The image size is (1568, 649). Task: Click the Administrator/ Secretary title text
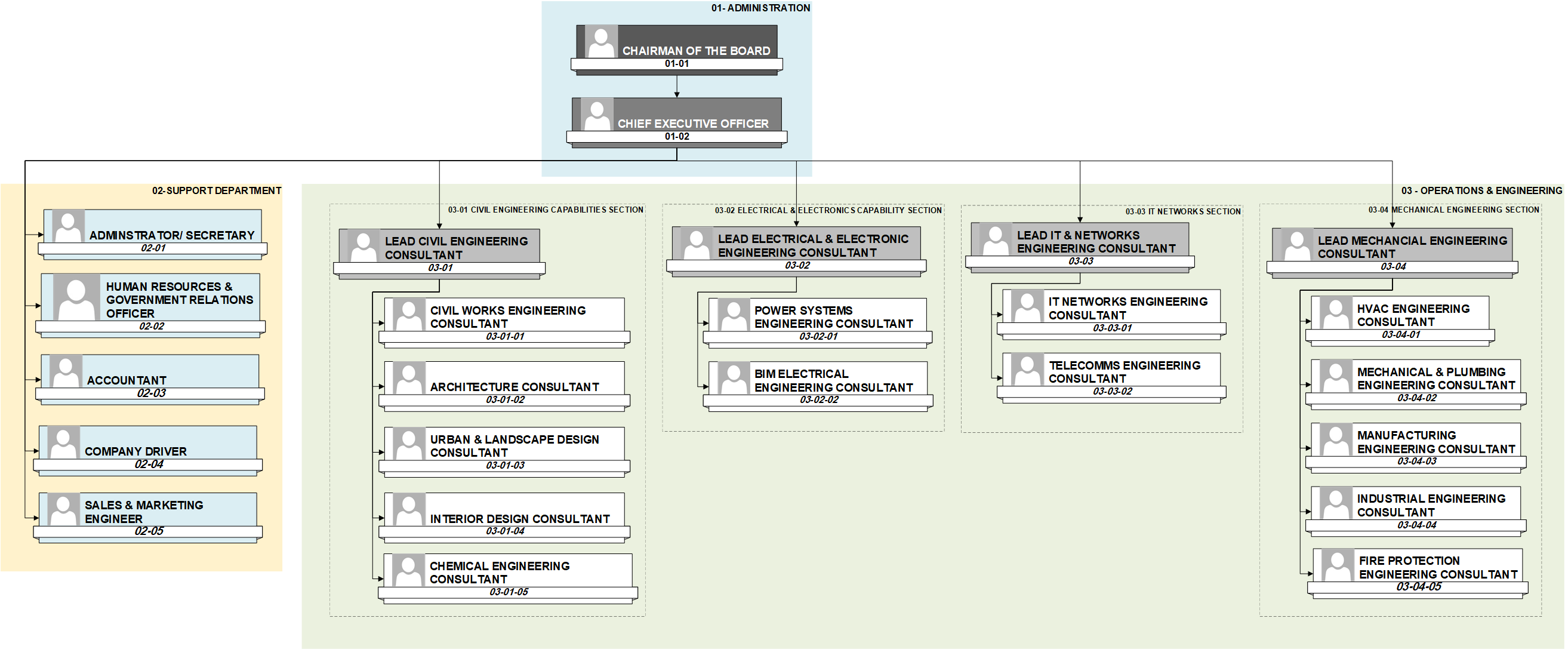point(172,235)
